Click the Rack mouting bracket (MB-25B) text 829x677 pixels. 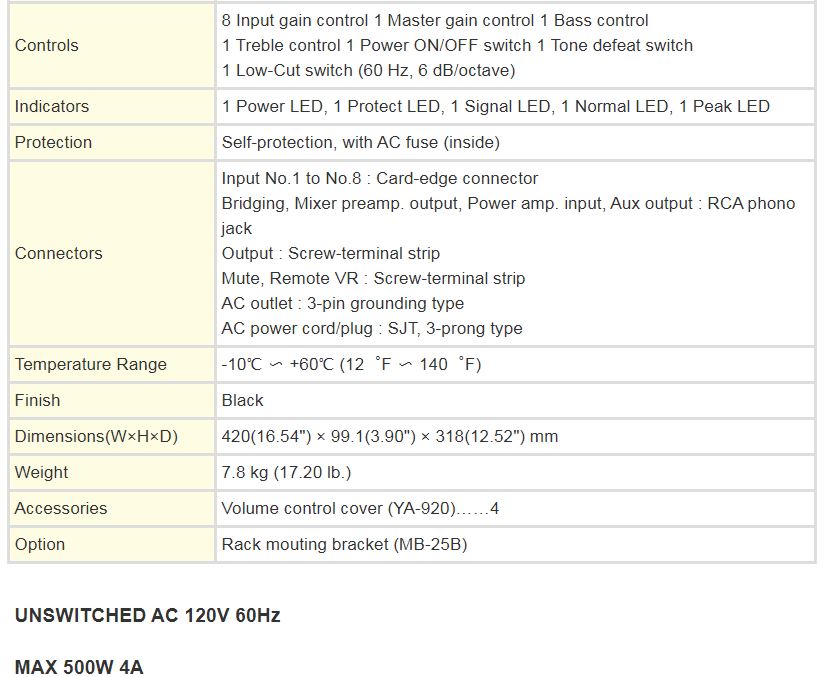point(344,544)
